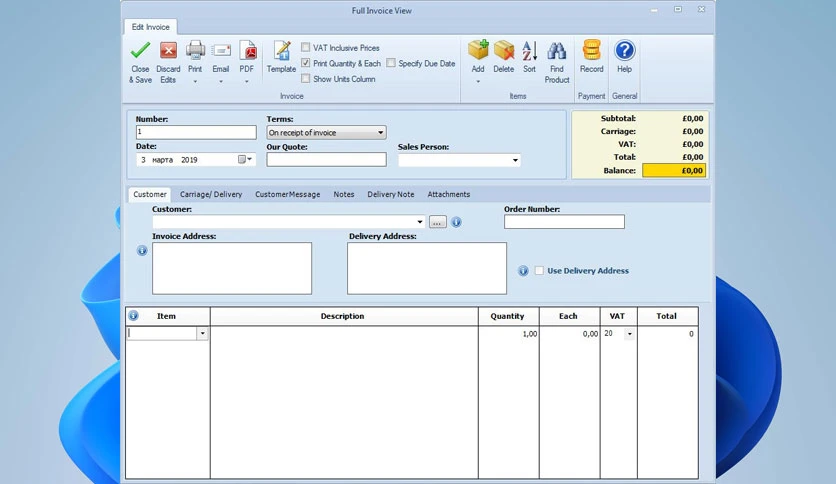Uncheck Print Quantity & Each

(x=306, y=63)
